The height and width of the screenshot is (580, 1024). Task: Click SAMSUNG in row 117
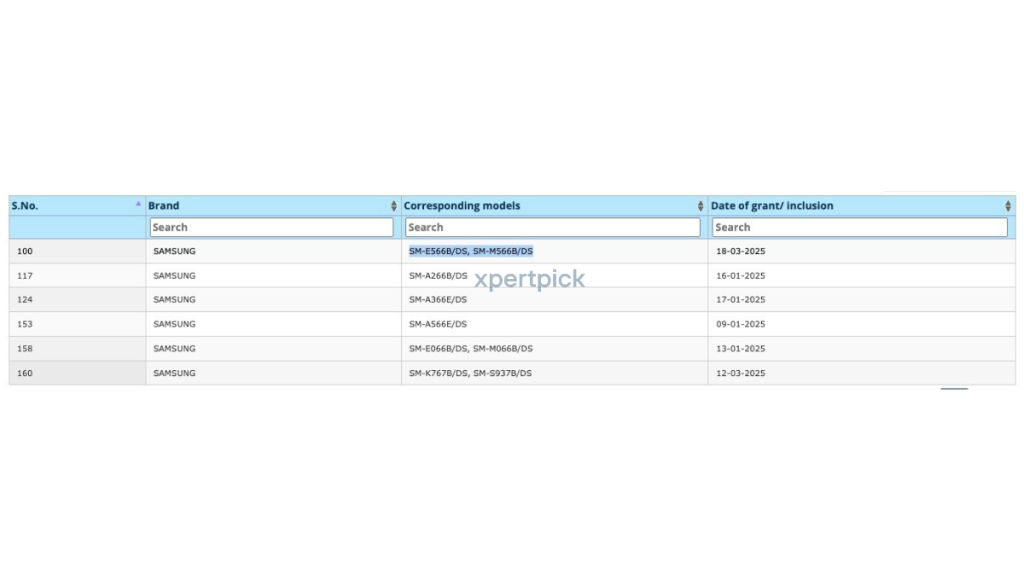pos(174,276)
